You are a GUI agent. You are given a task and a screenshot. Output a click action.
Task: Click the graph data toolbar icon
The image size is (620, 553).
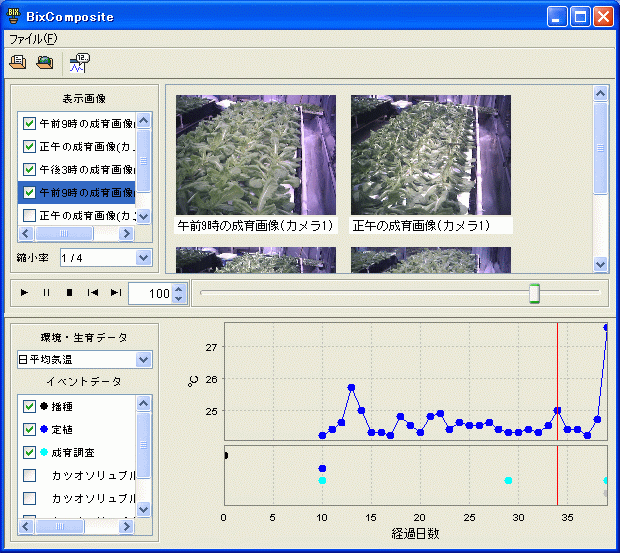point(78,63)
